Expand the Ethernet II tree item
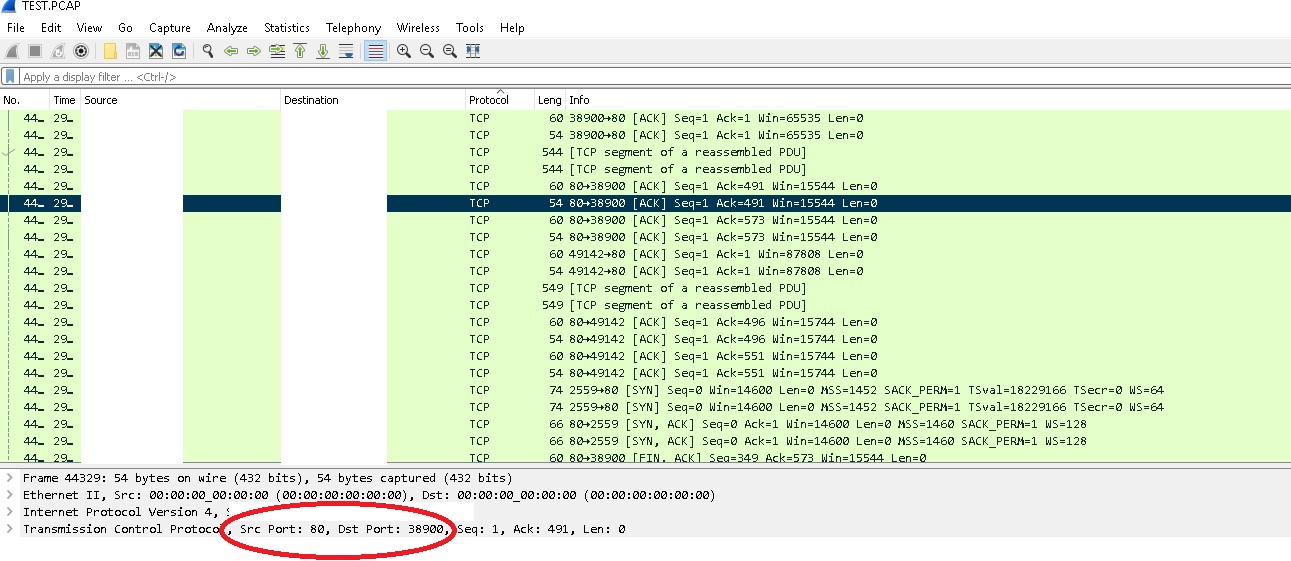The image size is (1291, 561). point(10,495)
